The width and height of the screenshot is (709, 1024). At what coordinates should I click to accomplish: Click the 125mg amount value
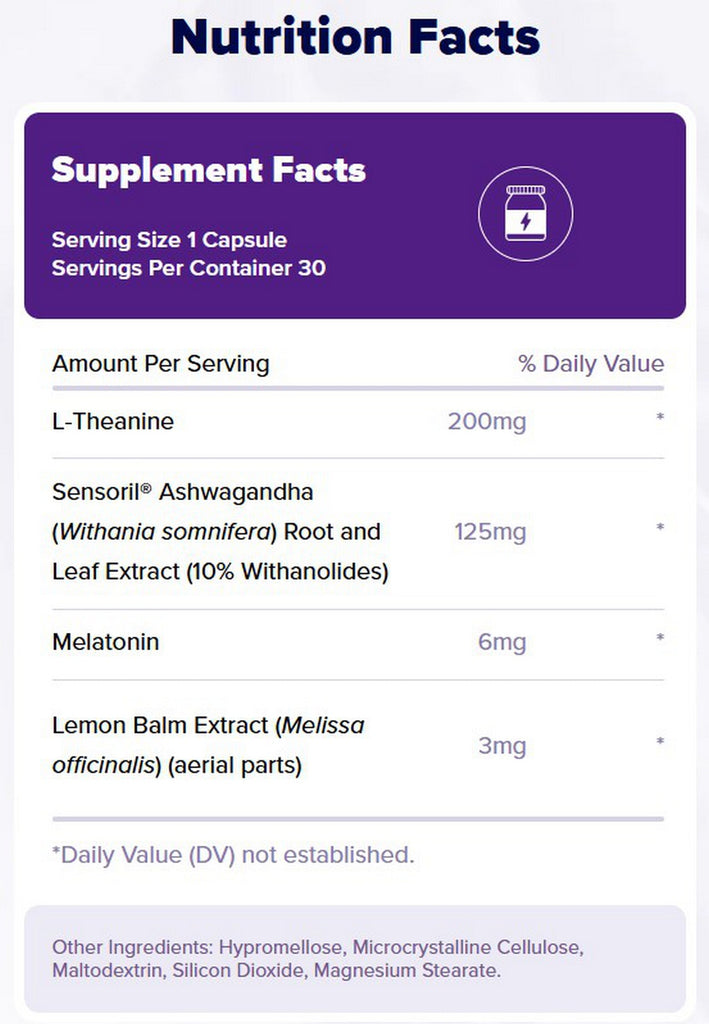tap(490, 532)
